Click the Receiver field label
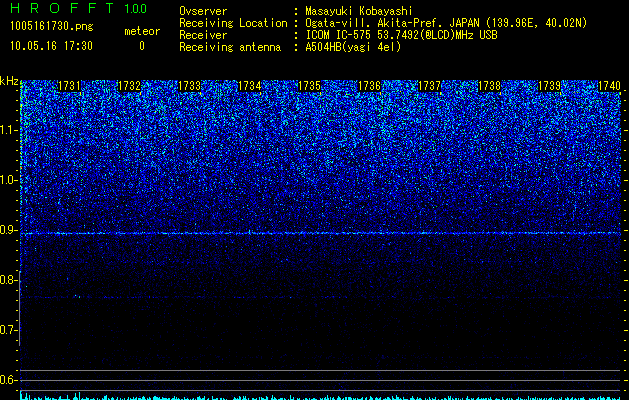This screenshot has height=400, width=629. (203, 35)
